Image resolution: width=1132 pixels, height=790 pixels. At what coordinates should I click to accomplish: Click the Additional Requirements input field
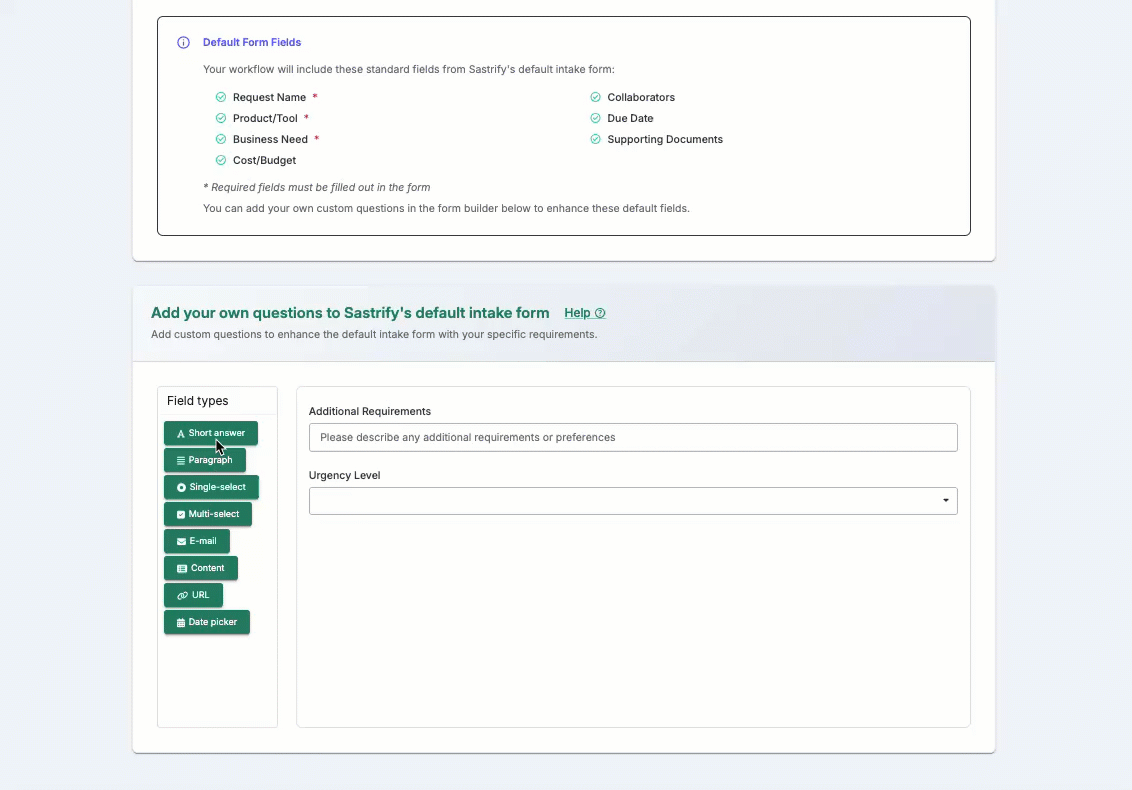click(633, 438)
